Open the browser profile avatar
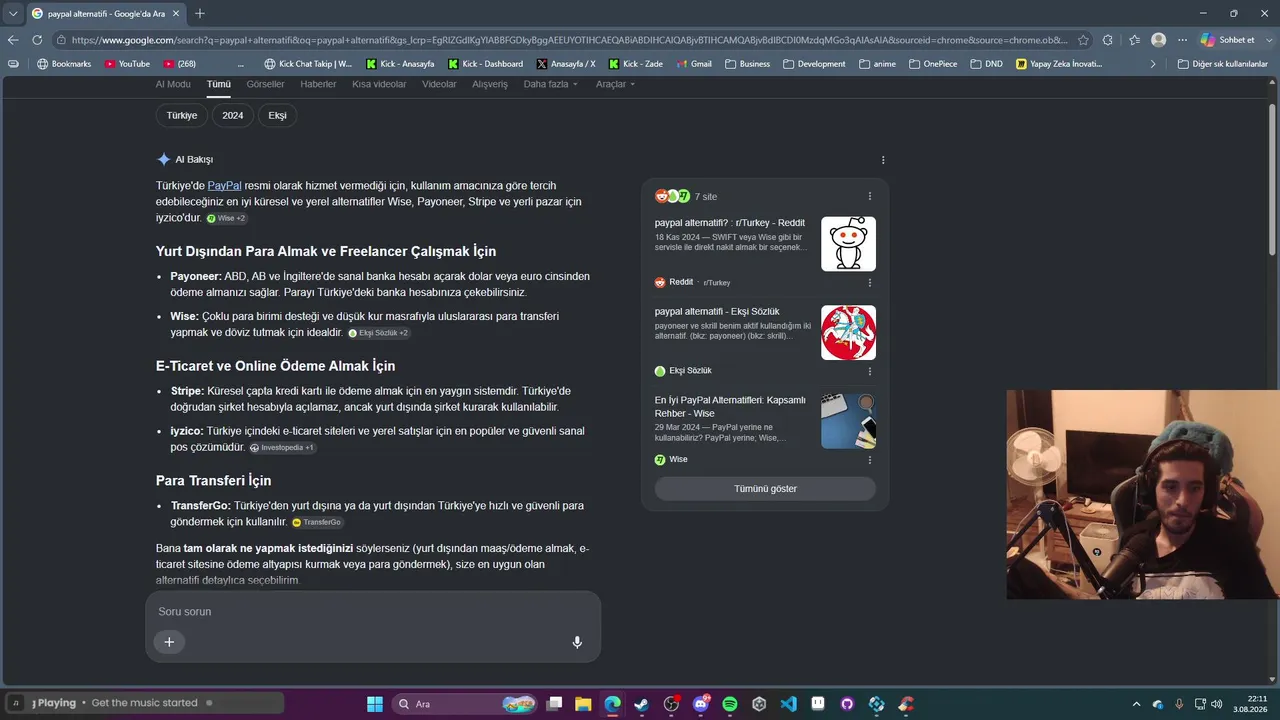 click(1158, 40)
